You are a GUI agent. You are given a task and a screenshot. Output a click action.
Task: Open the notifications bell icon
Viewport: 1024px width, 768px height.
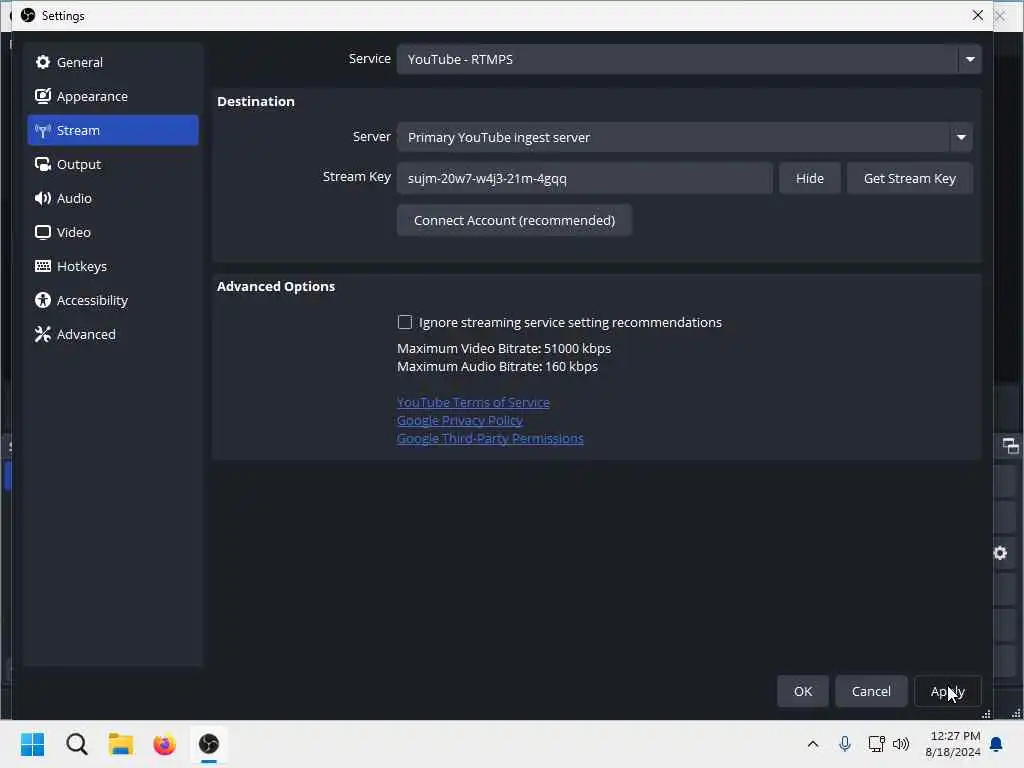point(997,744)
